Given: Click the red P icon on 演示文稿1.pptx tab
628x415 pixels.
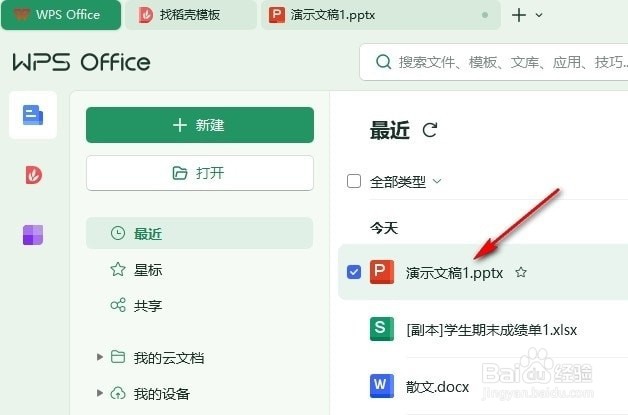Looking at the screenshot, I should [x=277, y=15].
